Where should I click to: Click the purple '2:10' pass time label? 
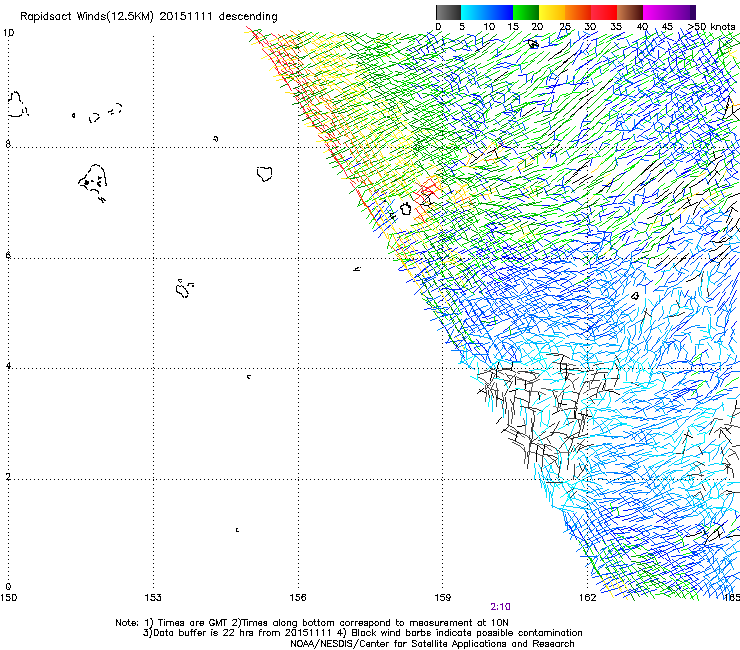pyautogui.click(x=500, y=607)
